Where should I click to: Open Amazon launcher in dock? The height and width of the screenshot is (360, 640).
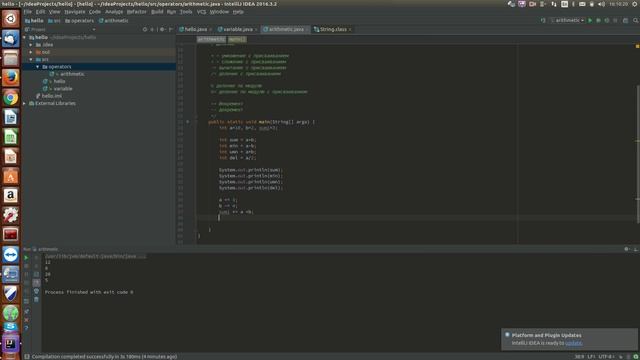(11, 196)
